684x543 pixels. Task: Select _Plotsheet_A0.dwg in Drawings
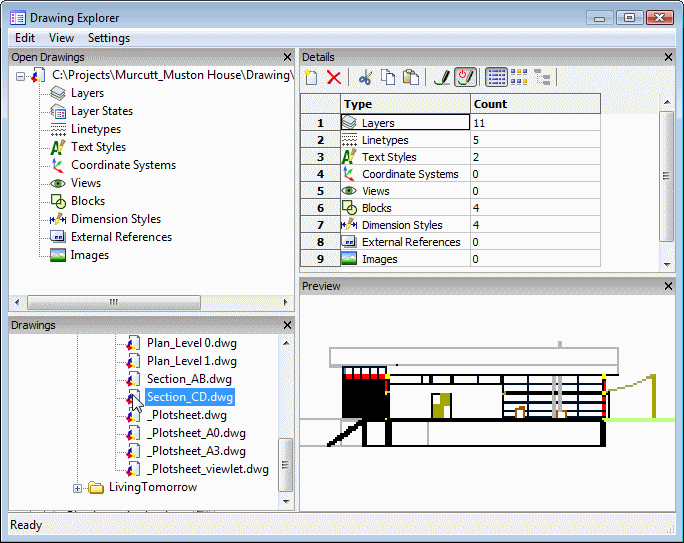(196, 433)
